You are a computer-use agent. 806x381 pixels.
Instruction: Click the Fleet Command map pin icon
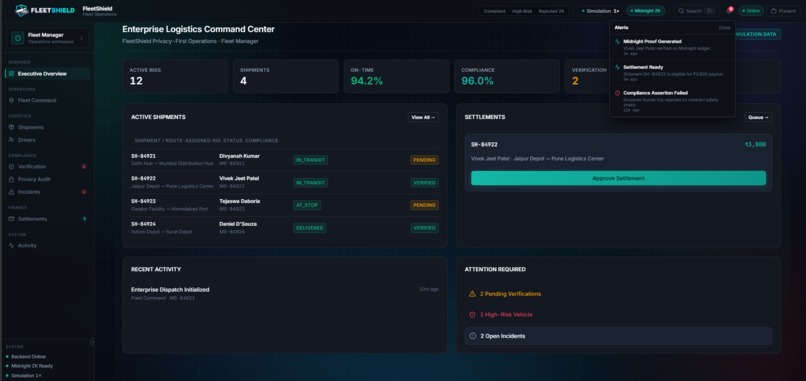[x=11, y=100]
